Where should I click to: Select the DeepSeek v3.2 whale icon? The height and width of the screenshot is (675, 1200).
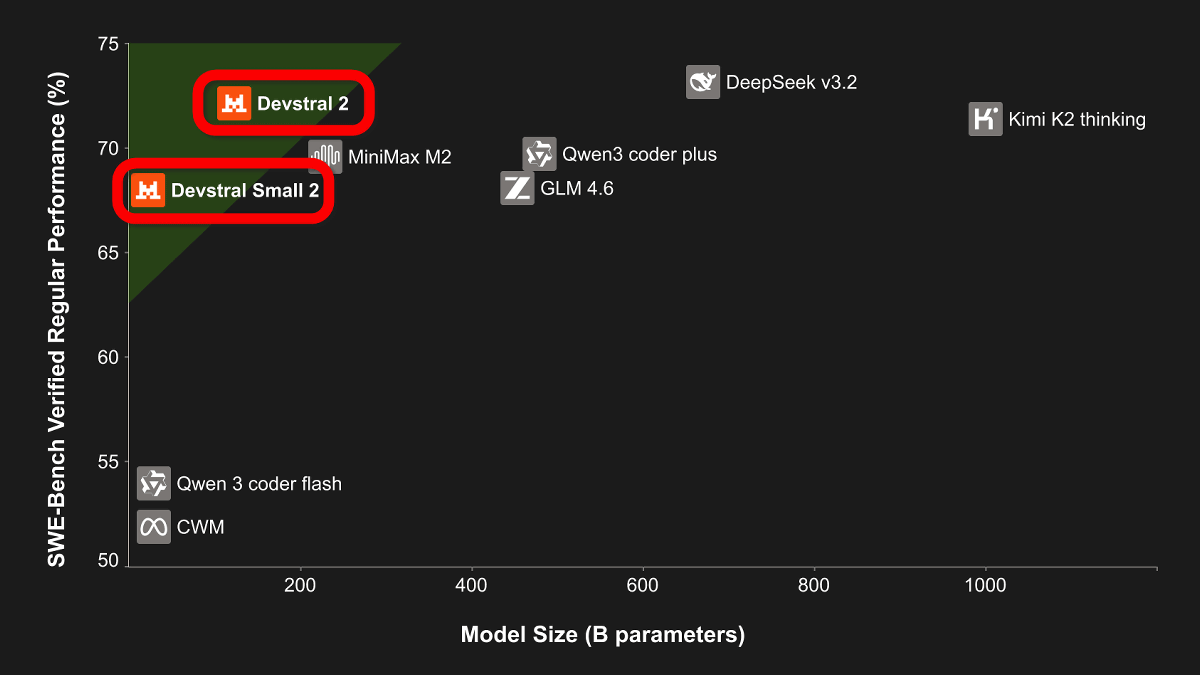tap(703, 82)
